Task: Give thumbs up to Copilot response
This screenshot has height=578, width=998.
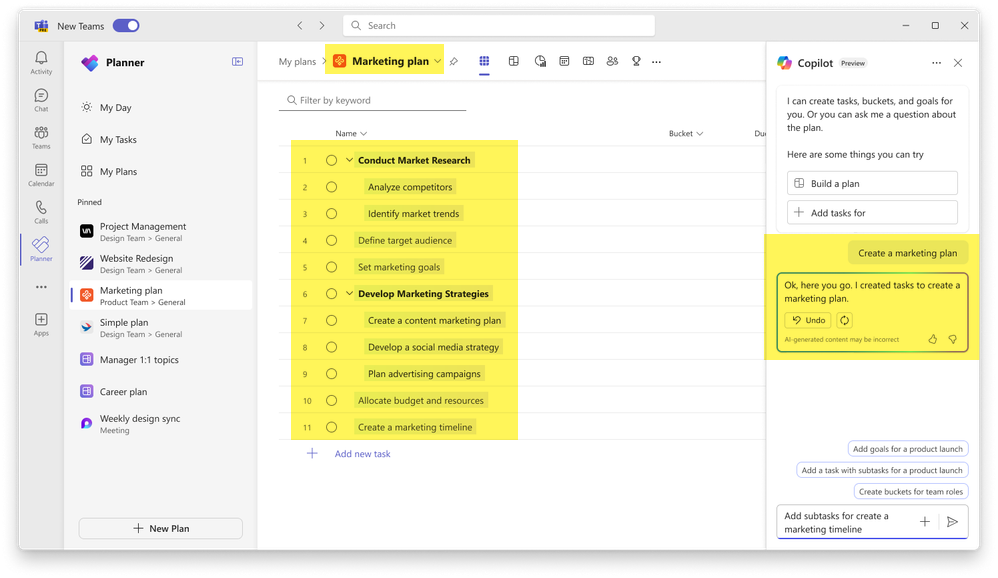Action: (x=932, y=340)
